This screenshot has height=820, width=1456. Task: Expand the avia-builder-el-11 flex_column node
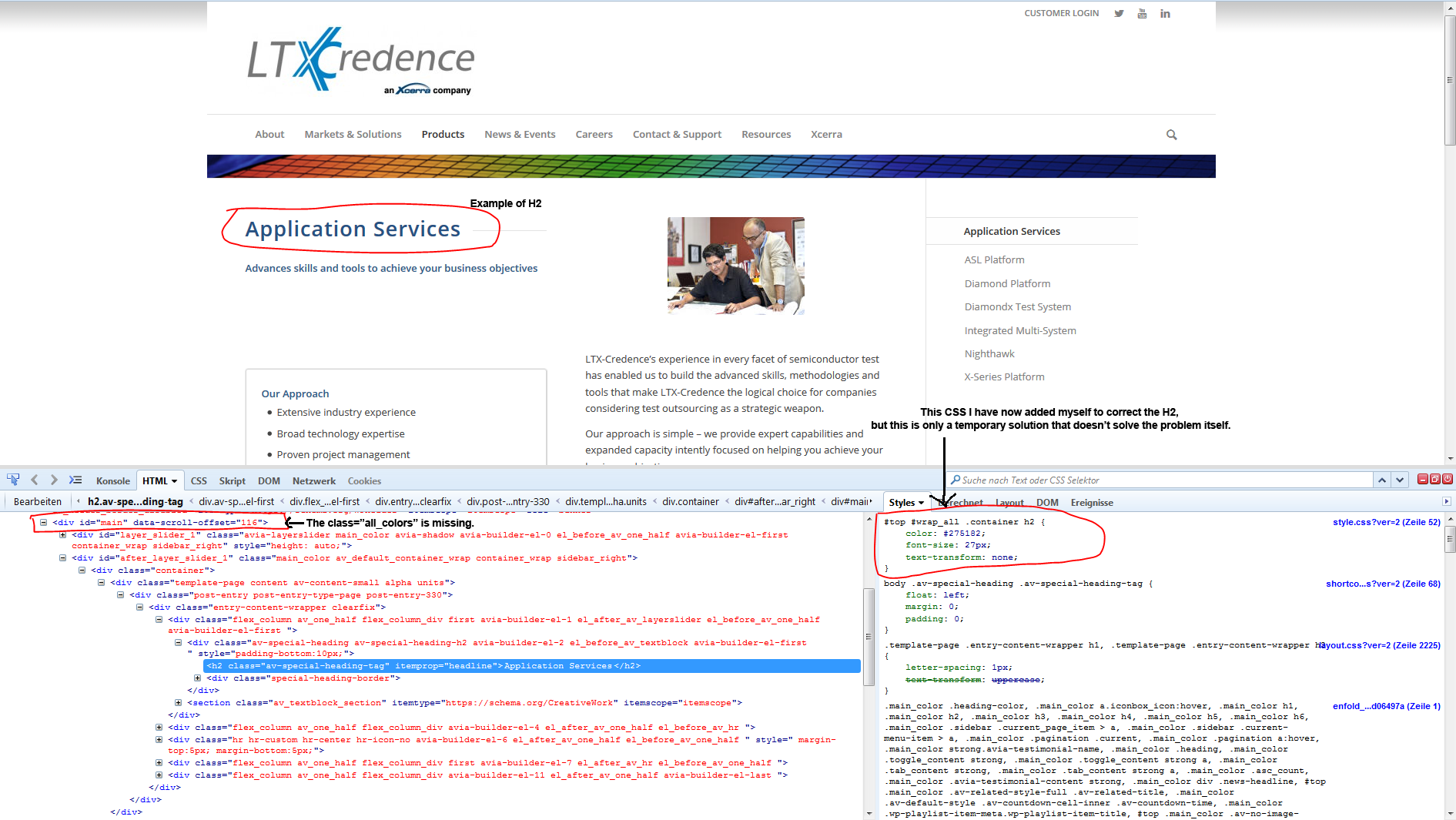[159, 775]
